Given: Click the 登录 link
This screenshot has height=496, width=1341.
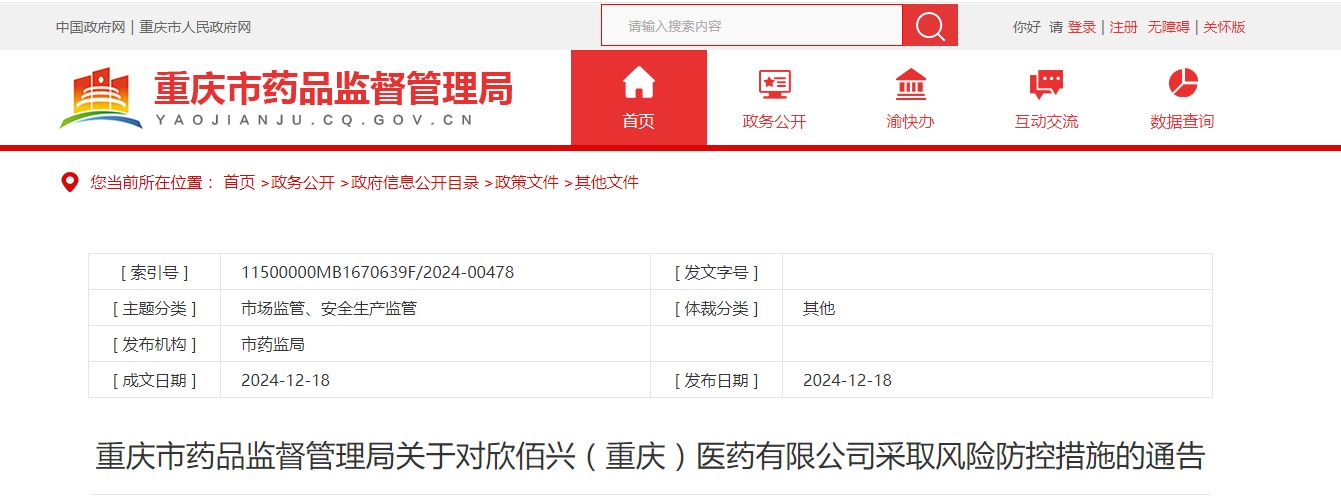Looking at the screenshot, I should (x=1082, y=27).
